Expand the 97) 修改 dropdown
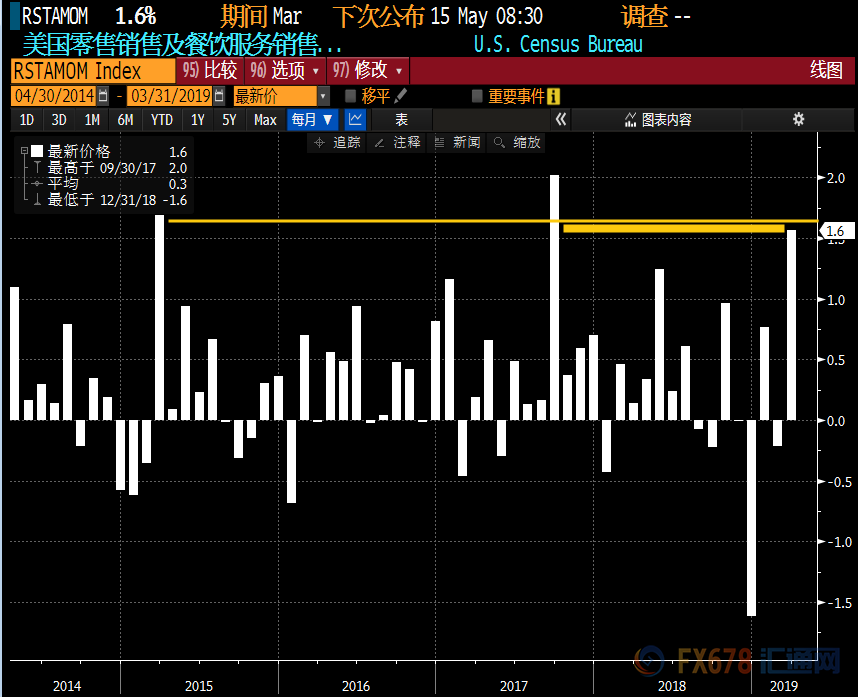 tap(368, 70)
